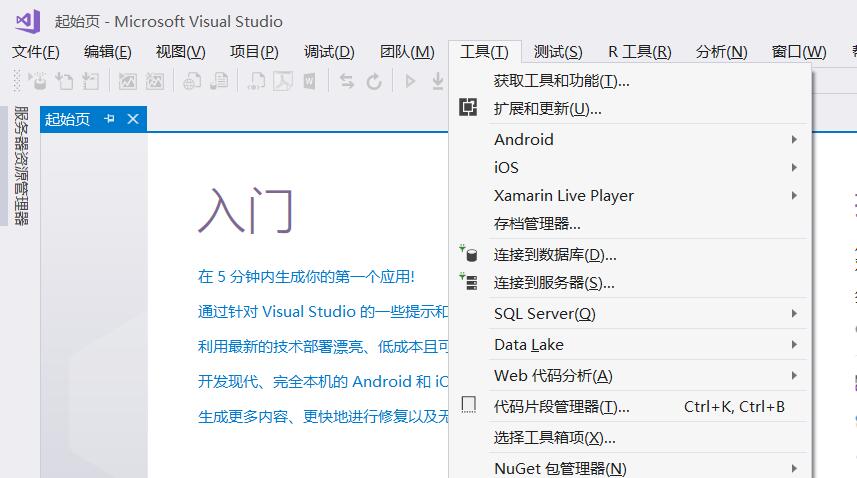Click the swap arrows toolbar icon
Image resolution: width=857 pixels, height=478 pixels.
347,81
